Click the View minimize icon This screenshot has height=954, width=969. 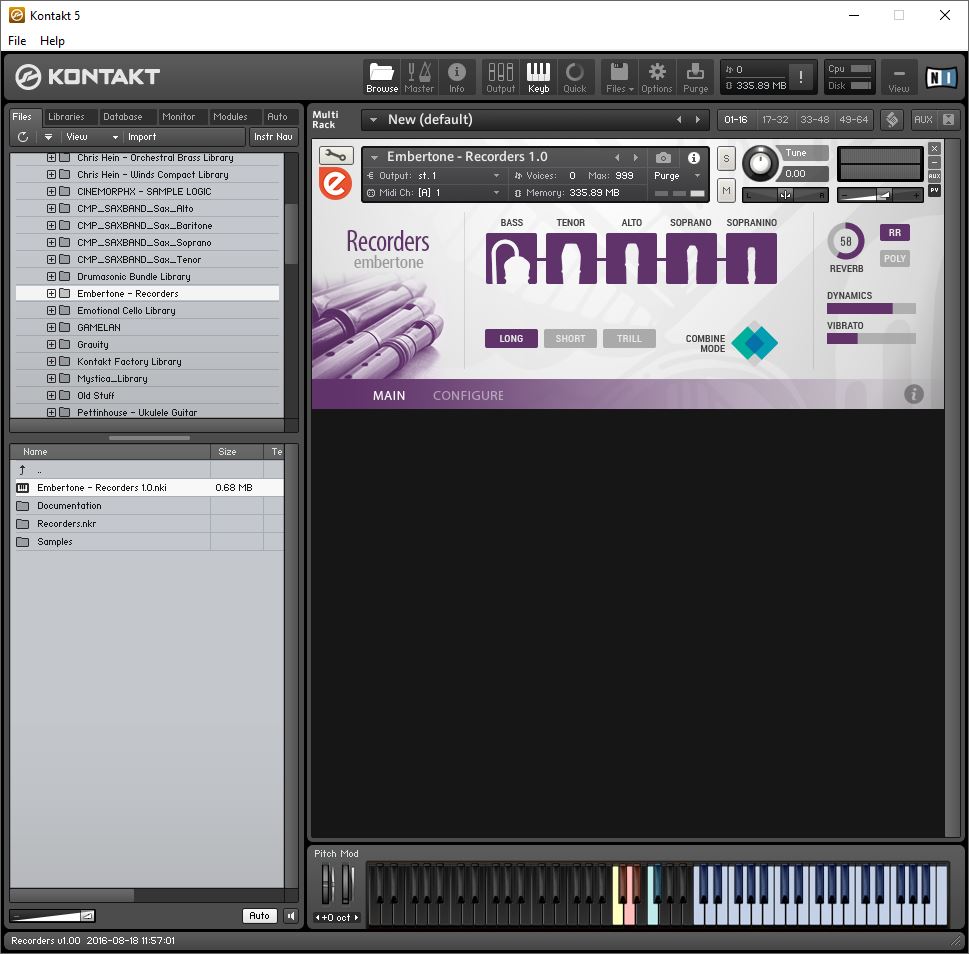pos(899,77)
